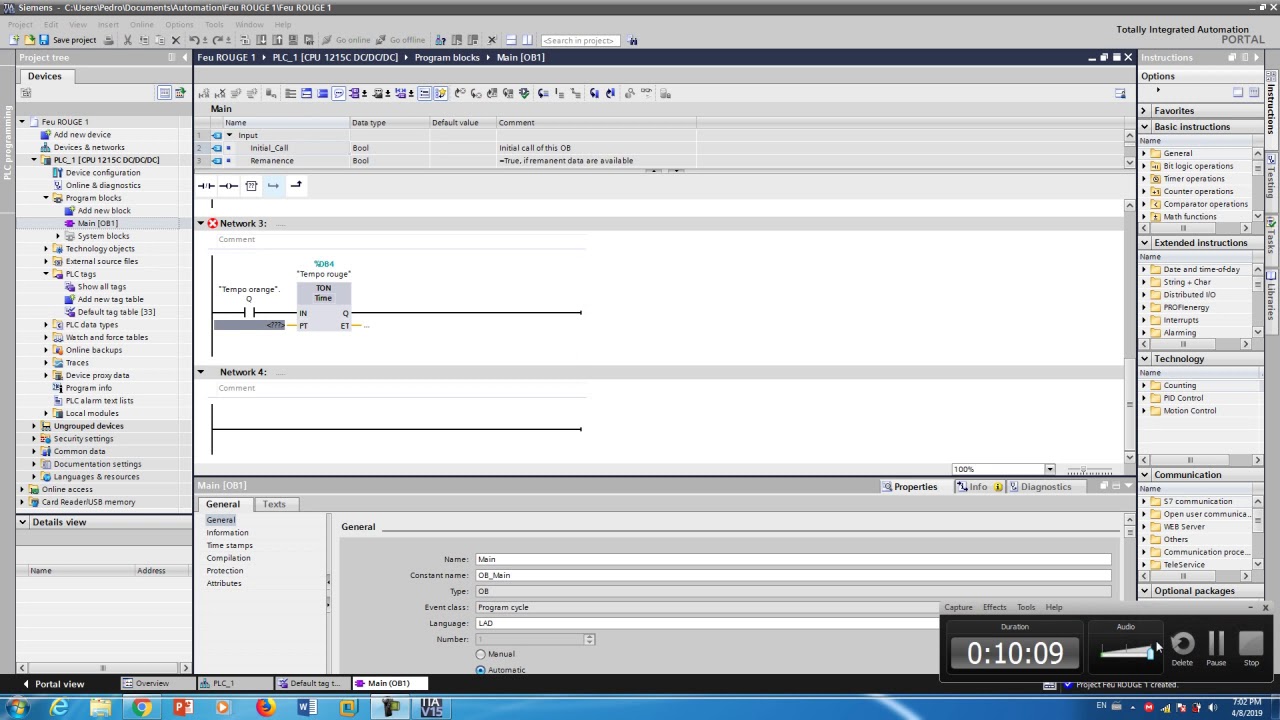Collapse Network 3

coord(200,223)
